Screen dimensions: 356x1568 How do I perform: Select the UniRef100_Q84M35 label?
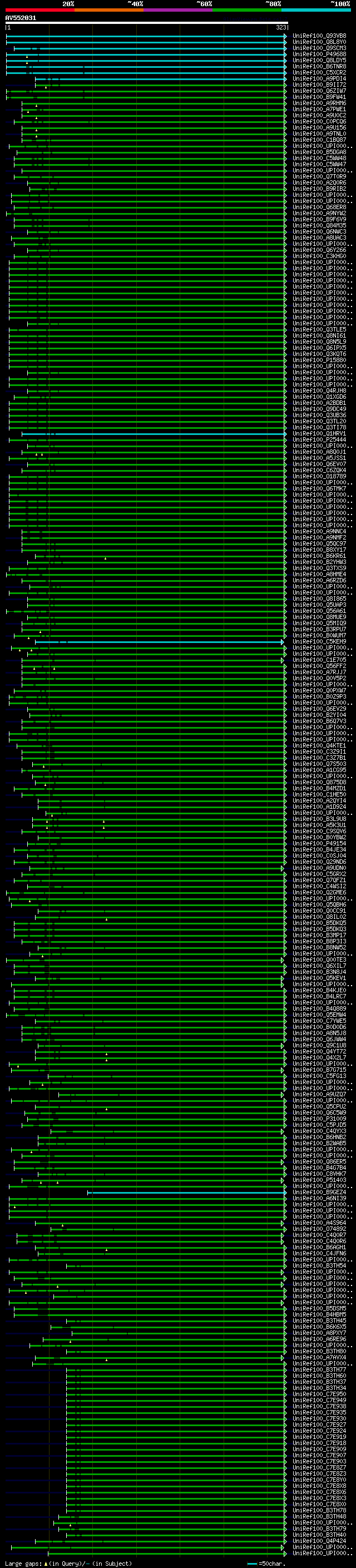[x=319, y=226]
